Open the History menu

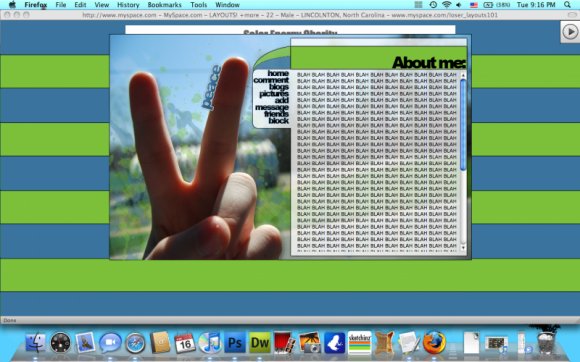(128, 5)
